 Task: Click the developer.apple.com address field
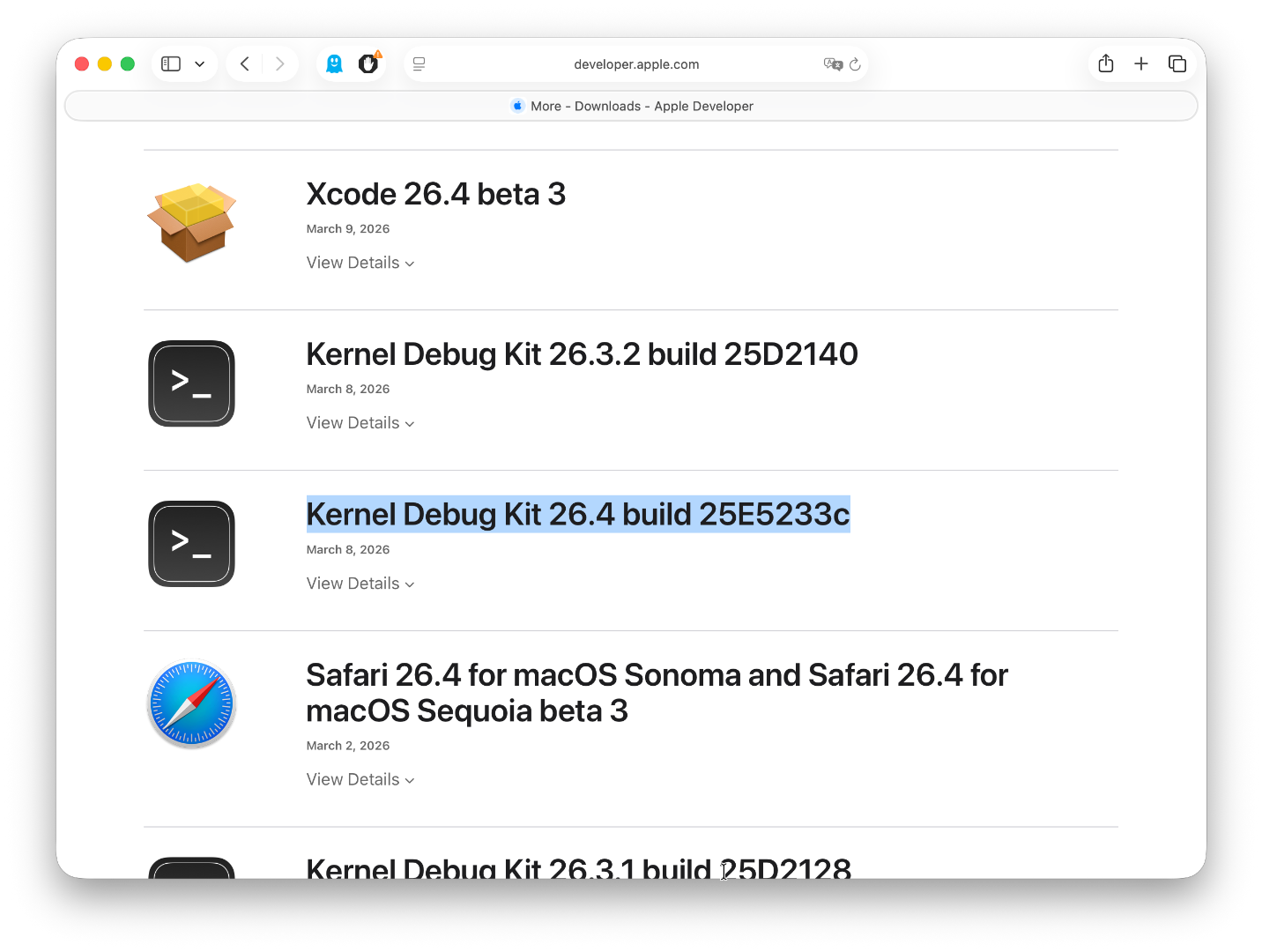coord(636,64)
